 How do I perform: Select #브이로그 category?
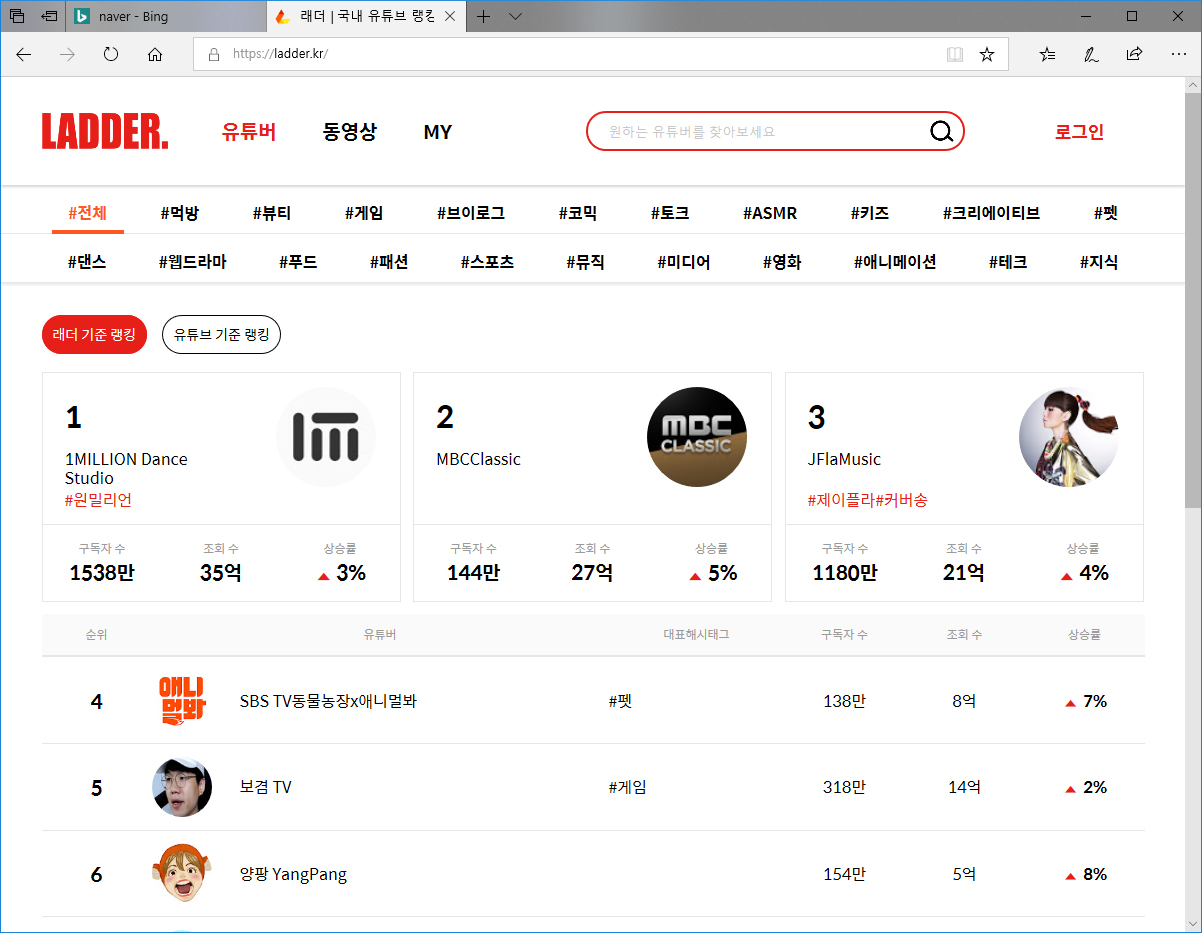pyautogui.click(x=471, y=213)
